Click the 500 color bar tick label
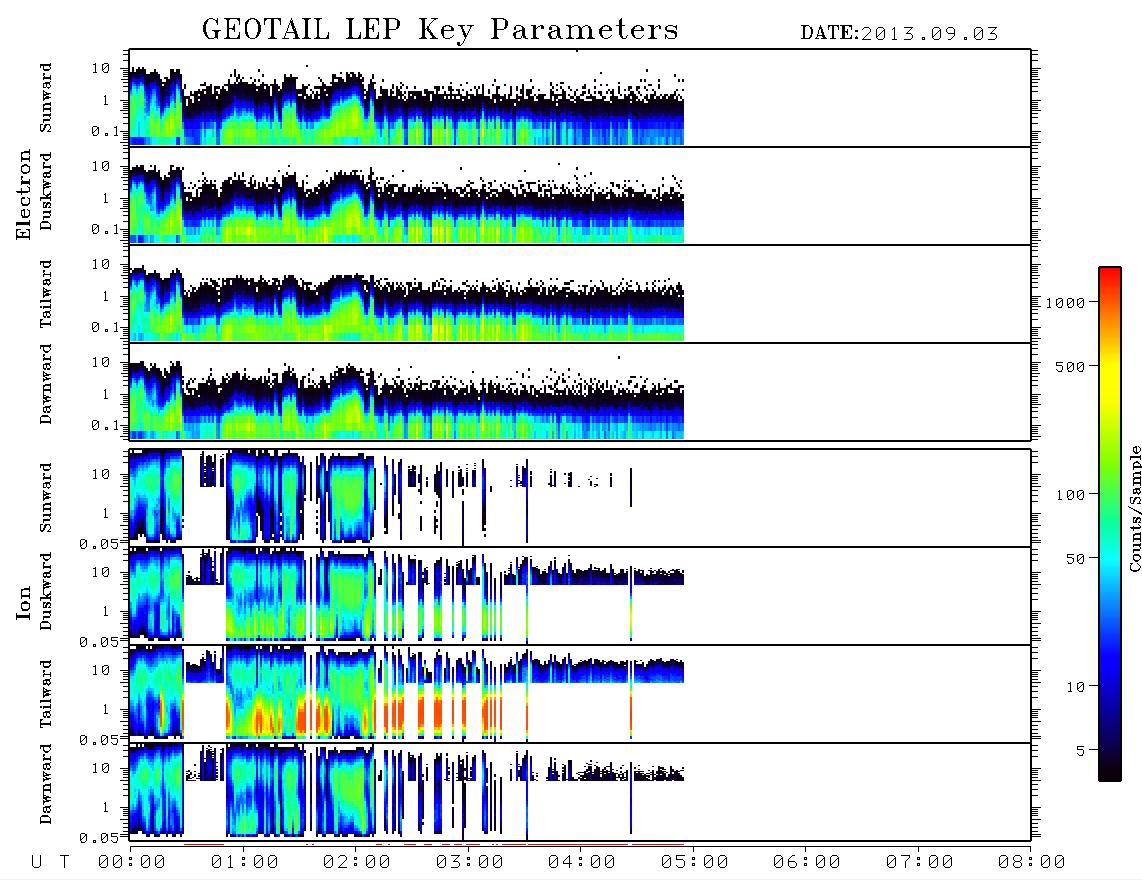Screen dimensions: 1142x880 [1071, 366]
